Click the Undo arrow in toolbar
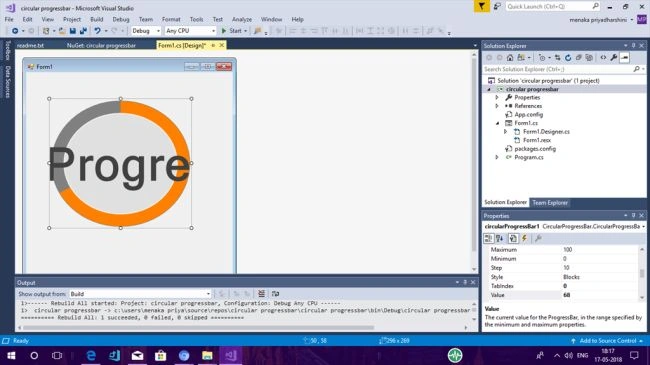 (x=97, y=31)
